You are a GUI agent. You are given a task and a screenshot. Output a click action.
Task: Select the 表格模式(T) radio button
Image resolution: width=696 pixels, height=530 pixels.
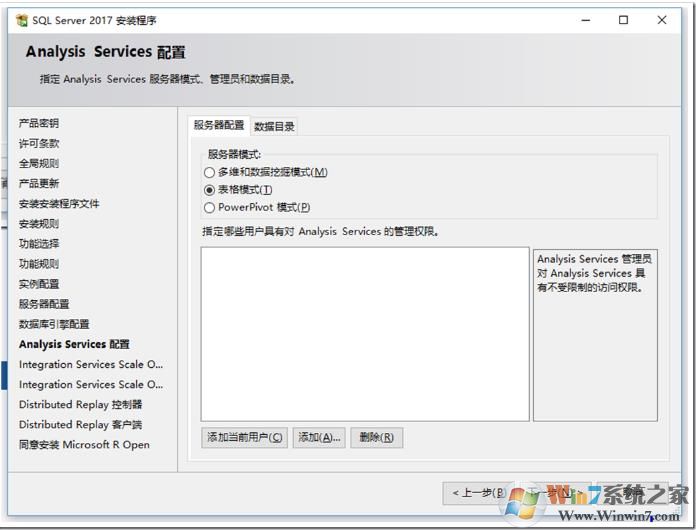tap(209, 190)
